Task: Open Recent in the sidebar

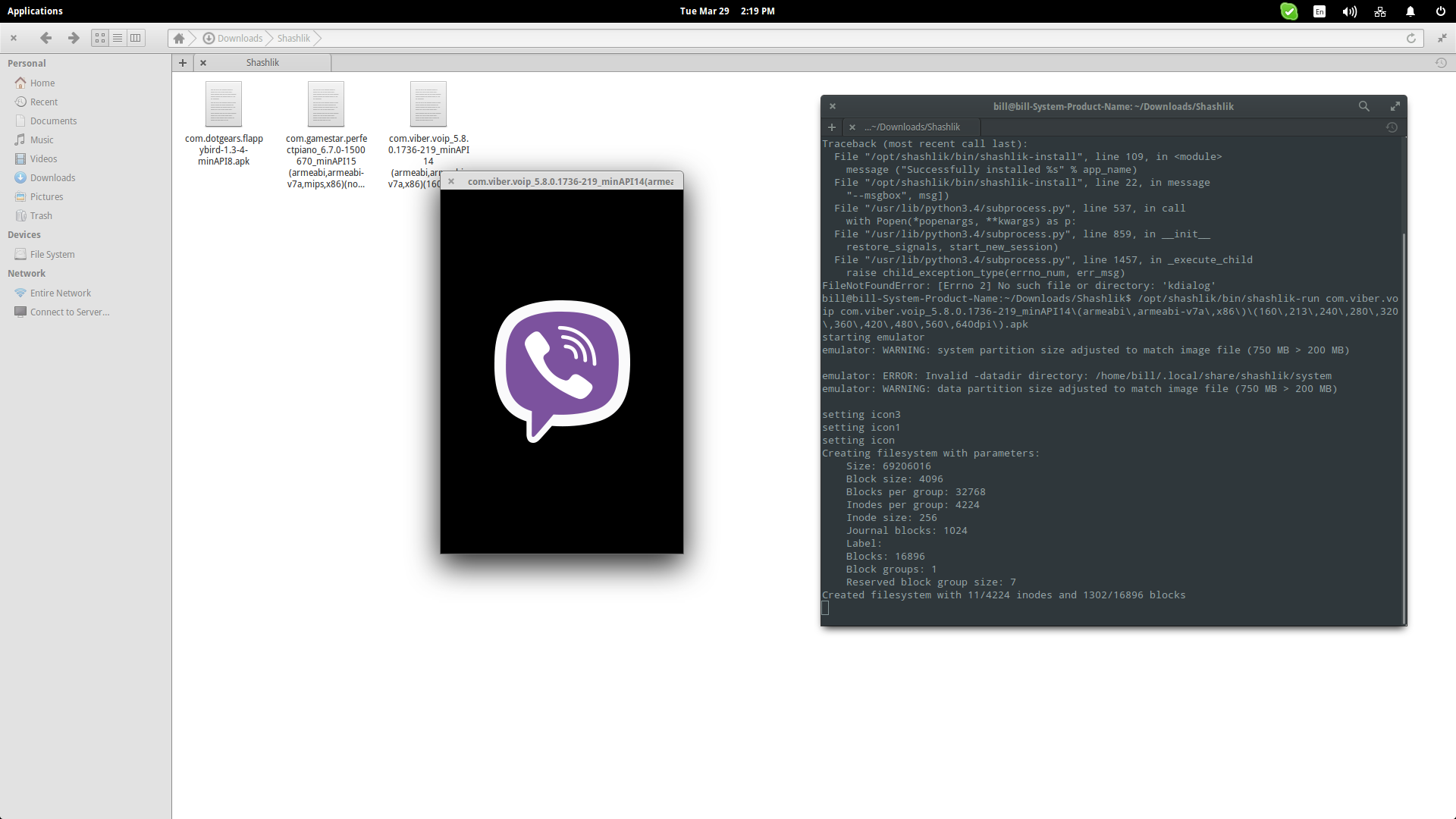Action: pos(44,102)
